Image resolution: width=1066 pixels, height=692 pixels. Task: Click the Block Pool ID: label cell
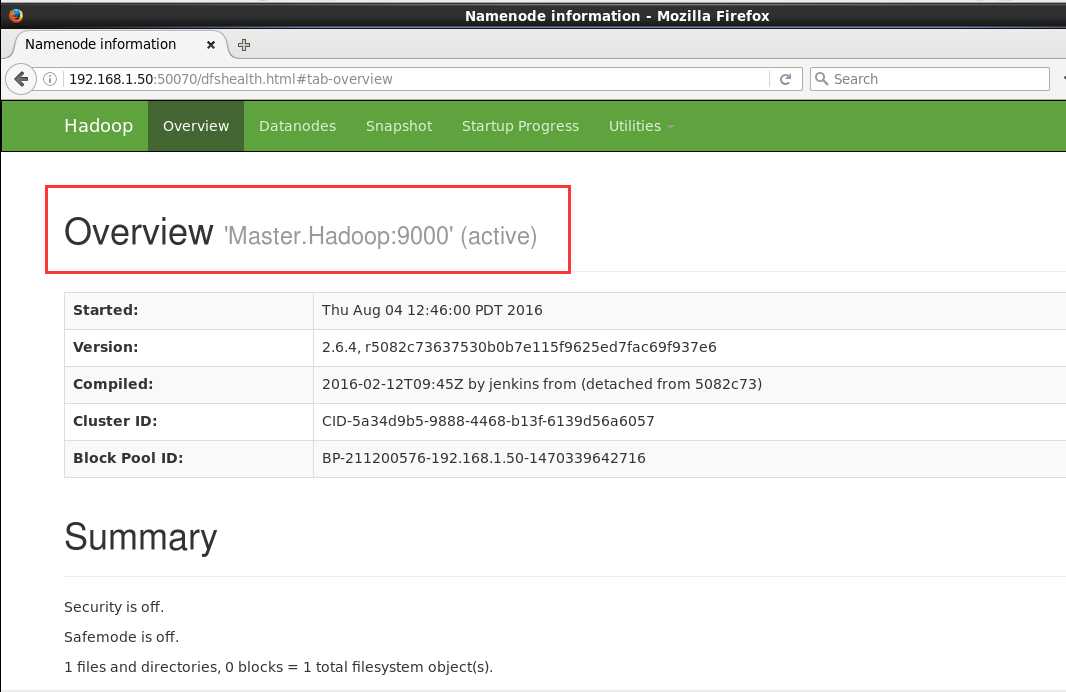(x=189, y=458)
